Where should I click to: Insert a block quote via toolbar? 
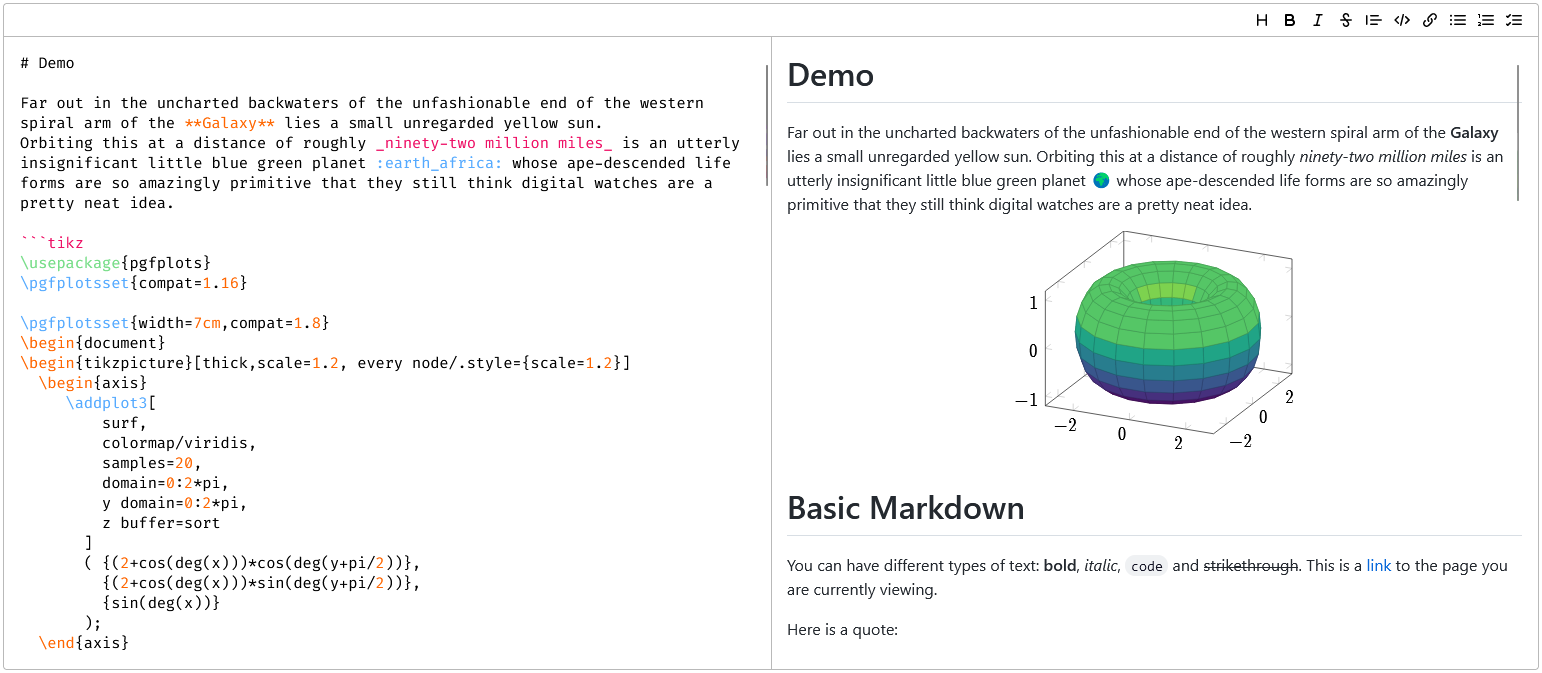1374,20
